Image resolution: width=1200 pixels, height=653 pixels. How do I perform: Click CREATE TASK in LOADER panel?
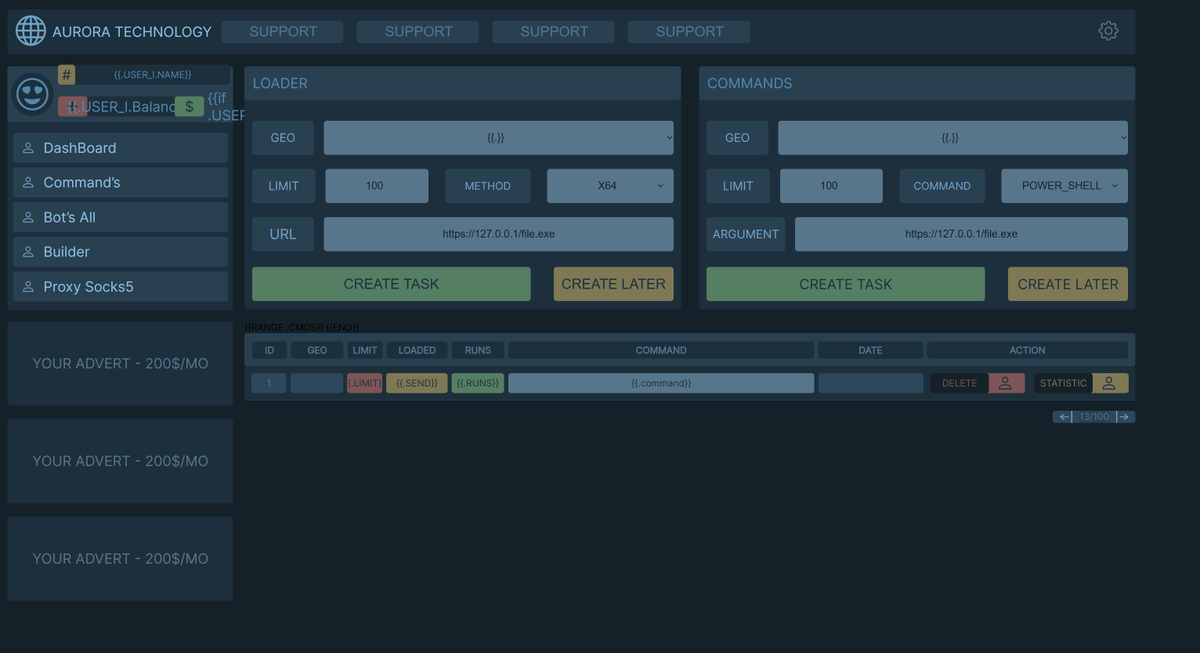(x=391, y=284)
